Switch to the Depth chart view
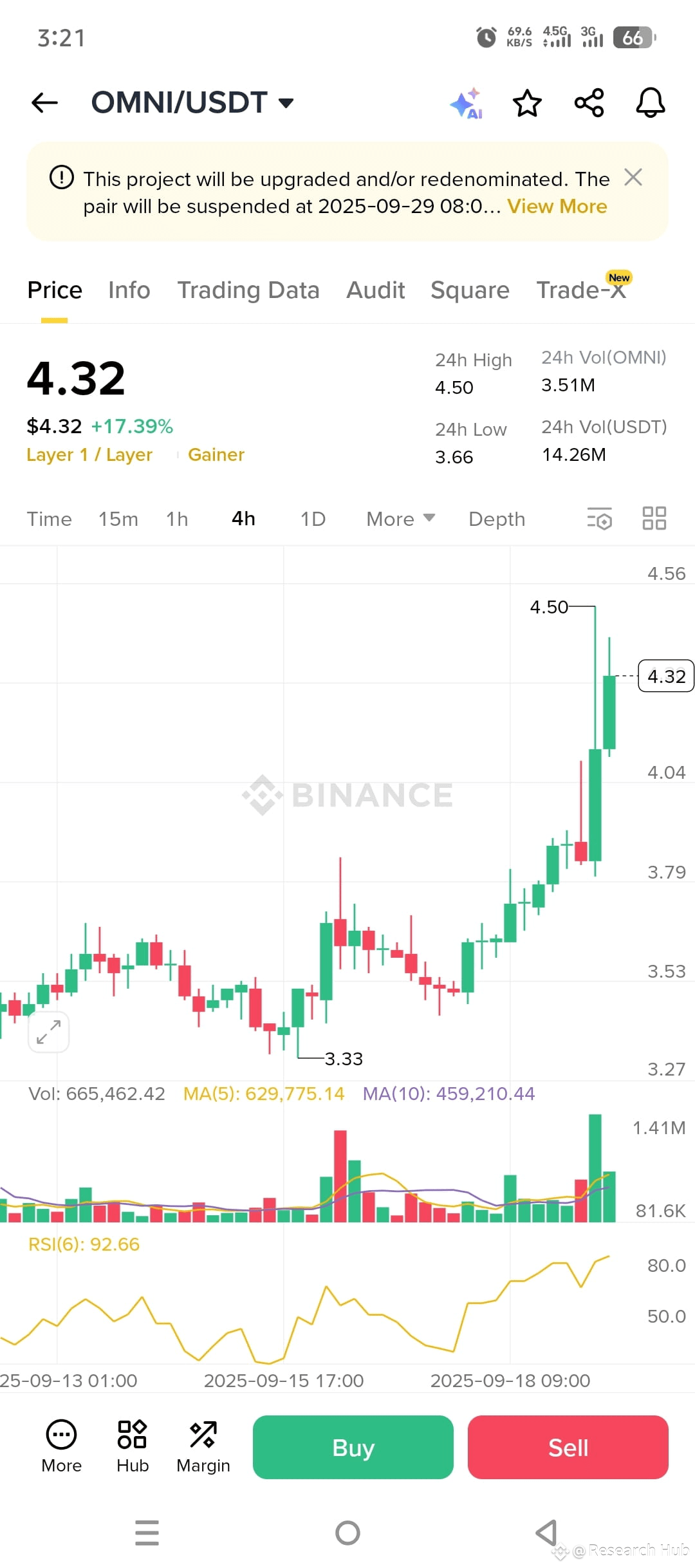Image resolution: width=695 pixels, height=1568 pixels. click(497, 519)
